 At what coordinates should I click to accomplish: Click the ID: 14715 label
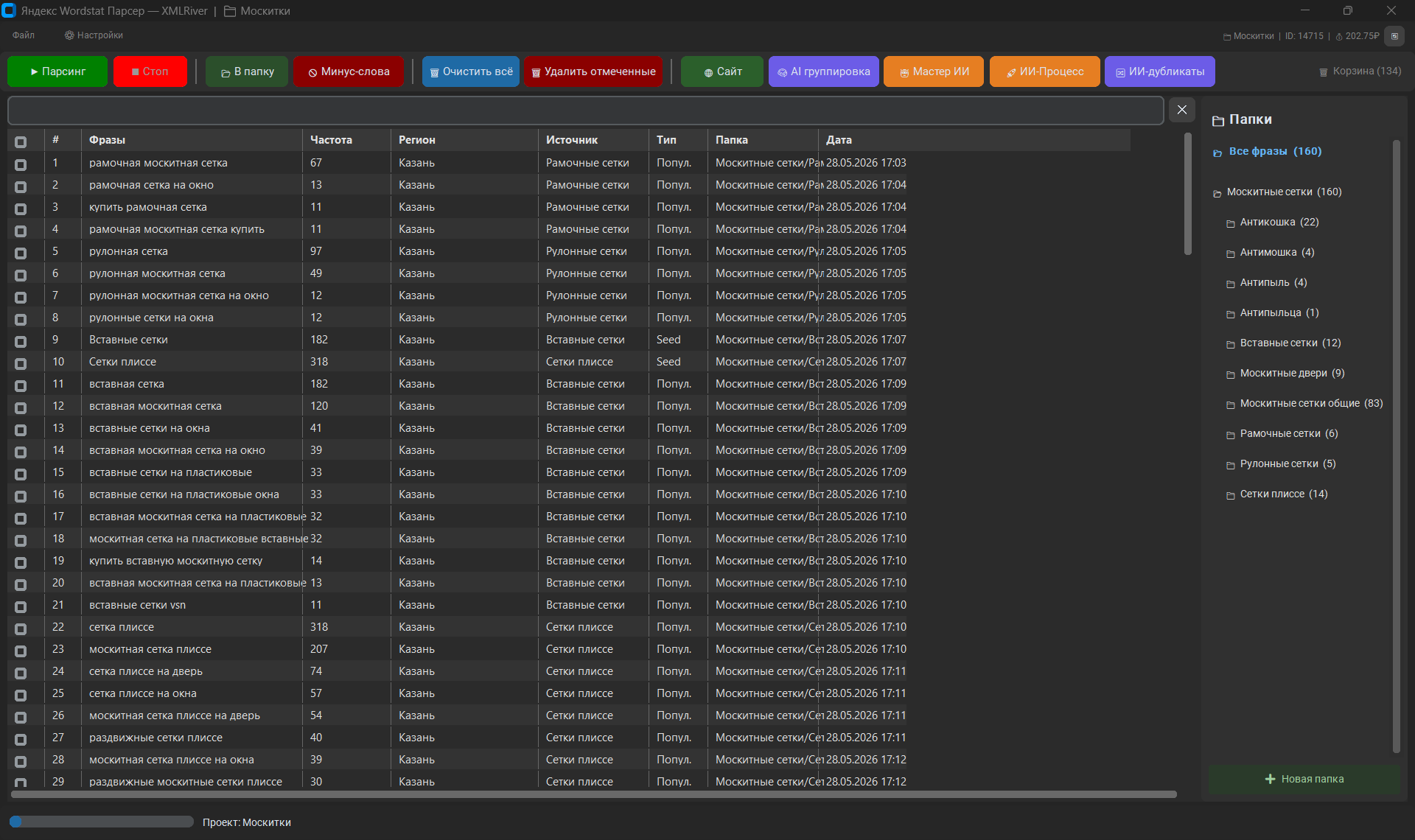1304,36
